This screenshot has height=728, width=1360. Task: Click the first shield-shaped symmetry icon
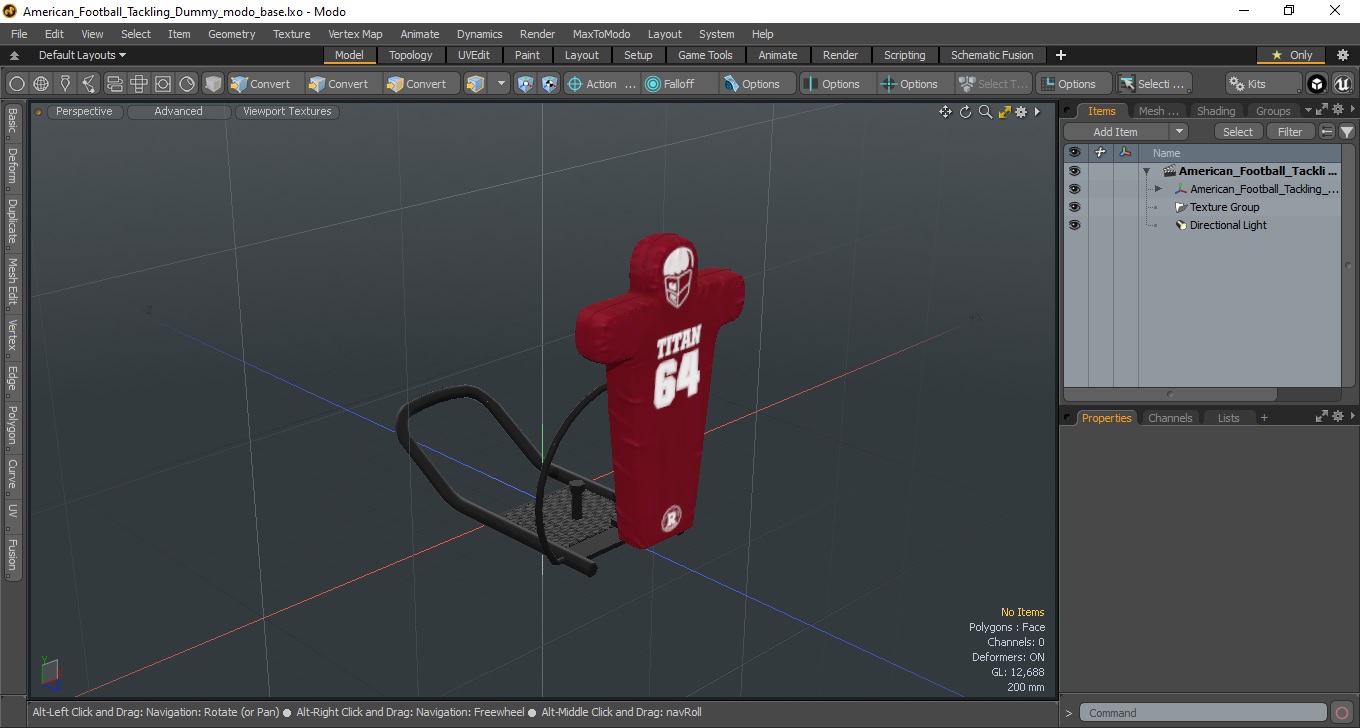[525, 84]
